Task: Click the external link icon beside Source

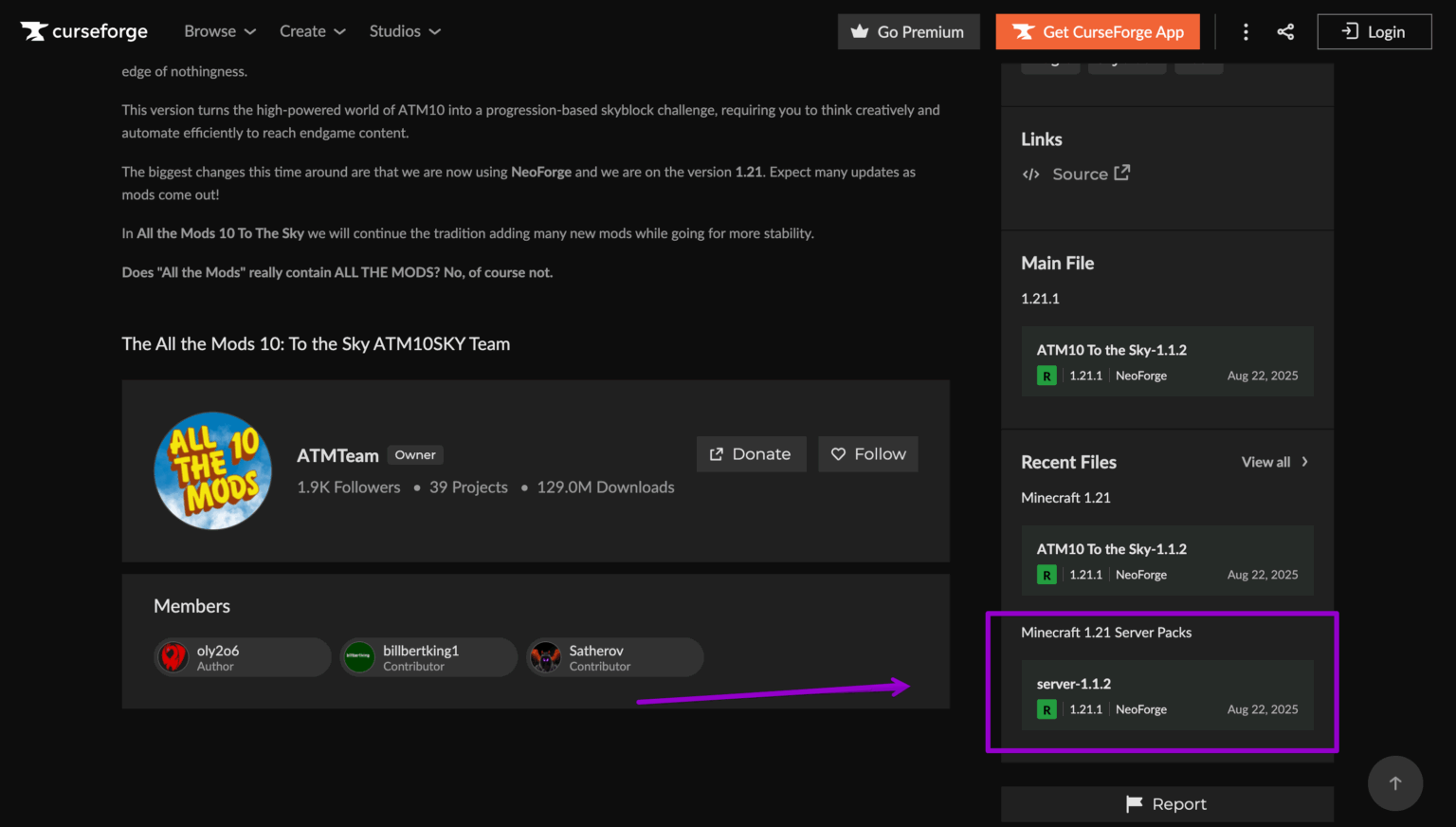Action: click(1122, 173)
